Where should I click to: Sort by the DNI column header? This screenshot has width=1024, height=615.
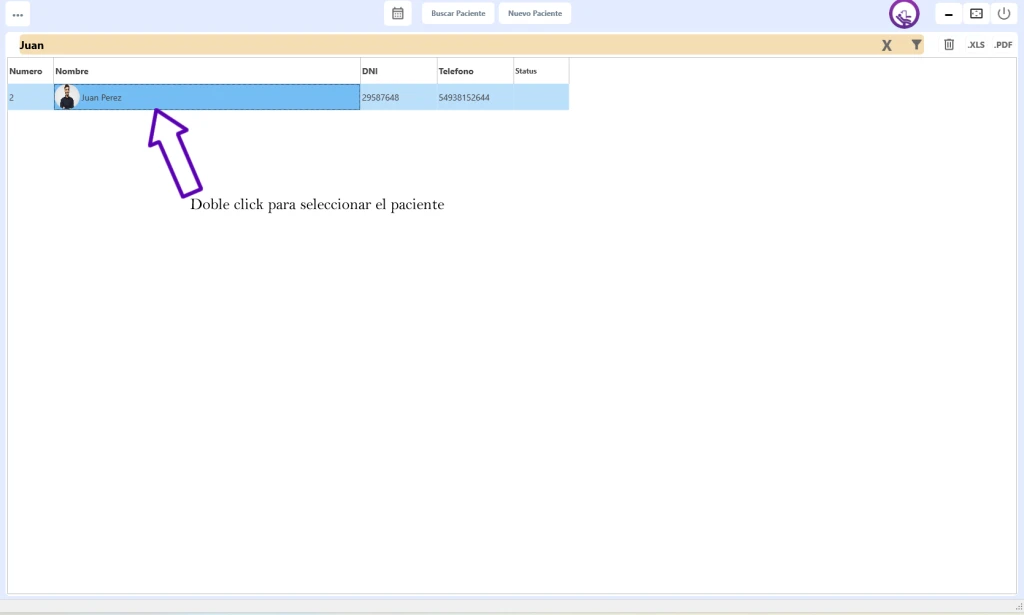coord(398,71)
